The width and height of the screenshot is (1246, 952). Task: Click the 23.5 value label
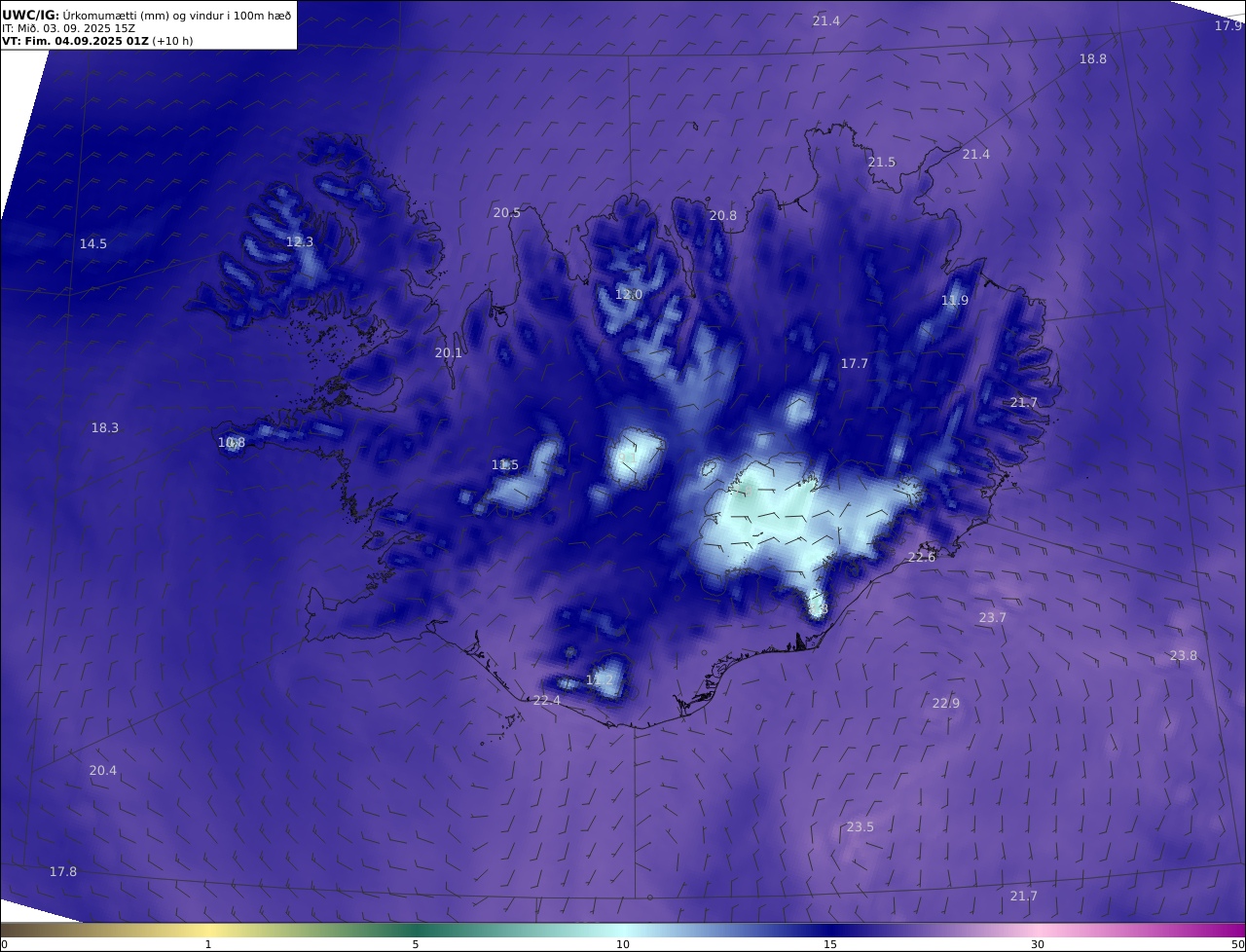(861, 827)
